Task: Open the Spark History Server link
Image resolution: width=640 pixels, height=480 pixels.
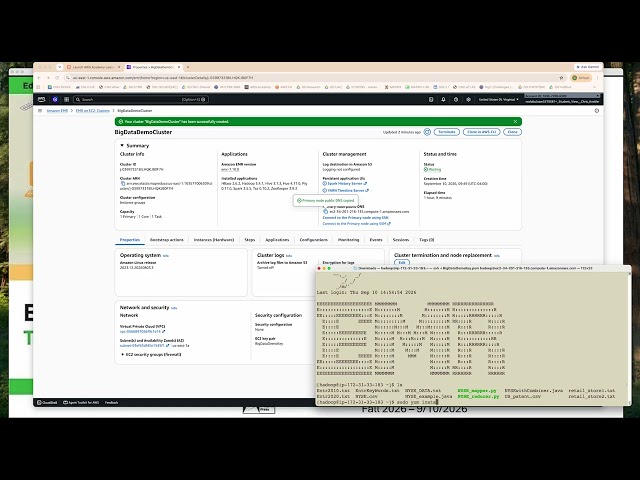Action: tap(345, 184)
